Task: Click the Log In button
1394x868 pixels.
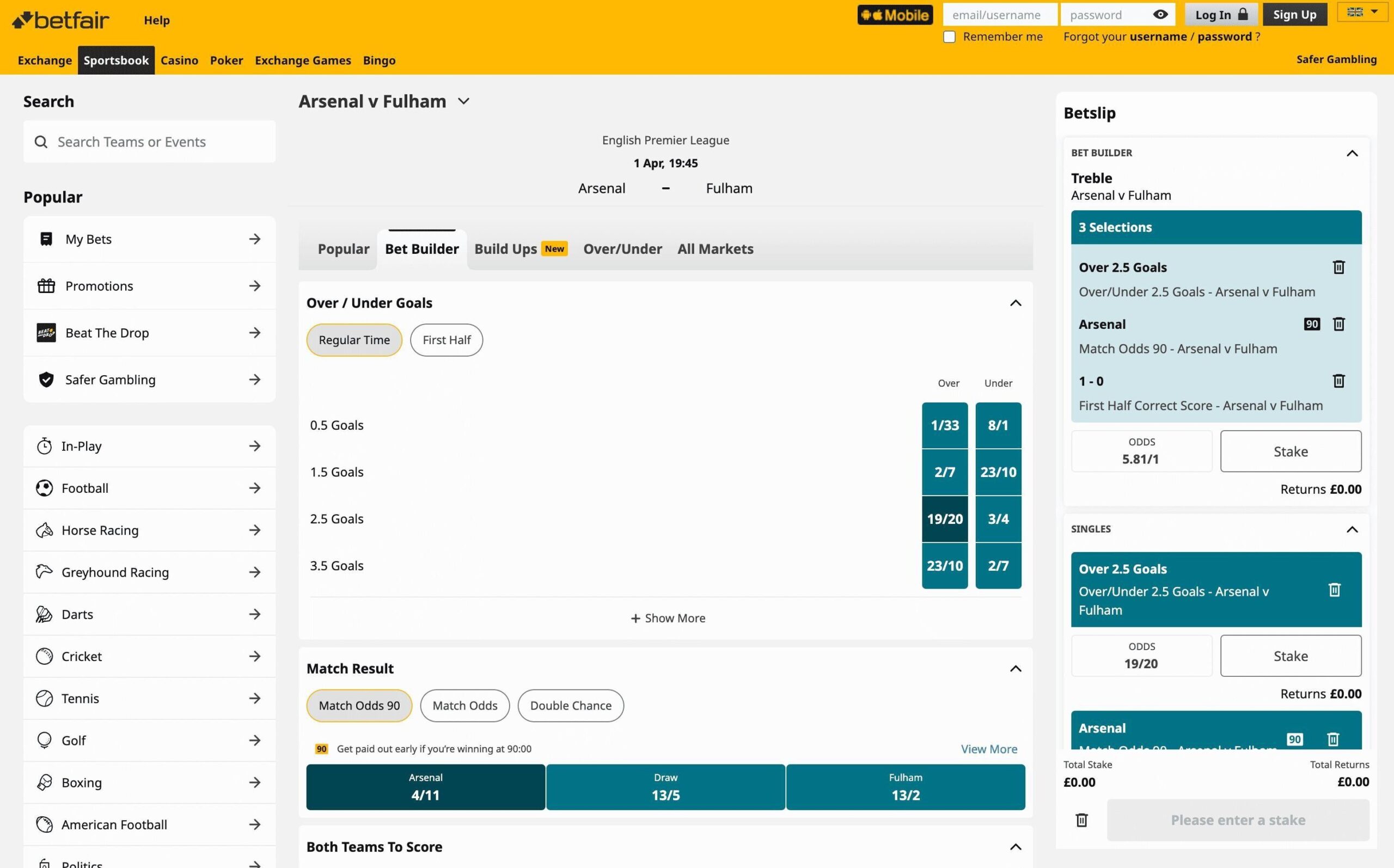Action: [1221, 15]
